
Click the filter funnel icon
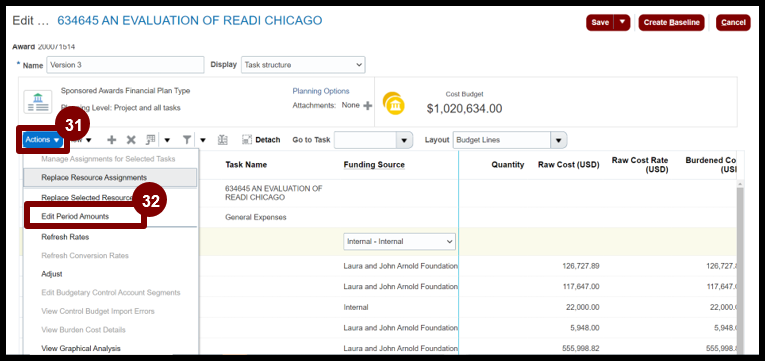pyautogui.click(x=186, y=140)
